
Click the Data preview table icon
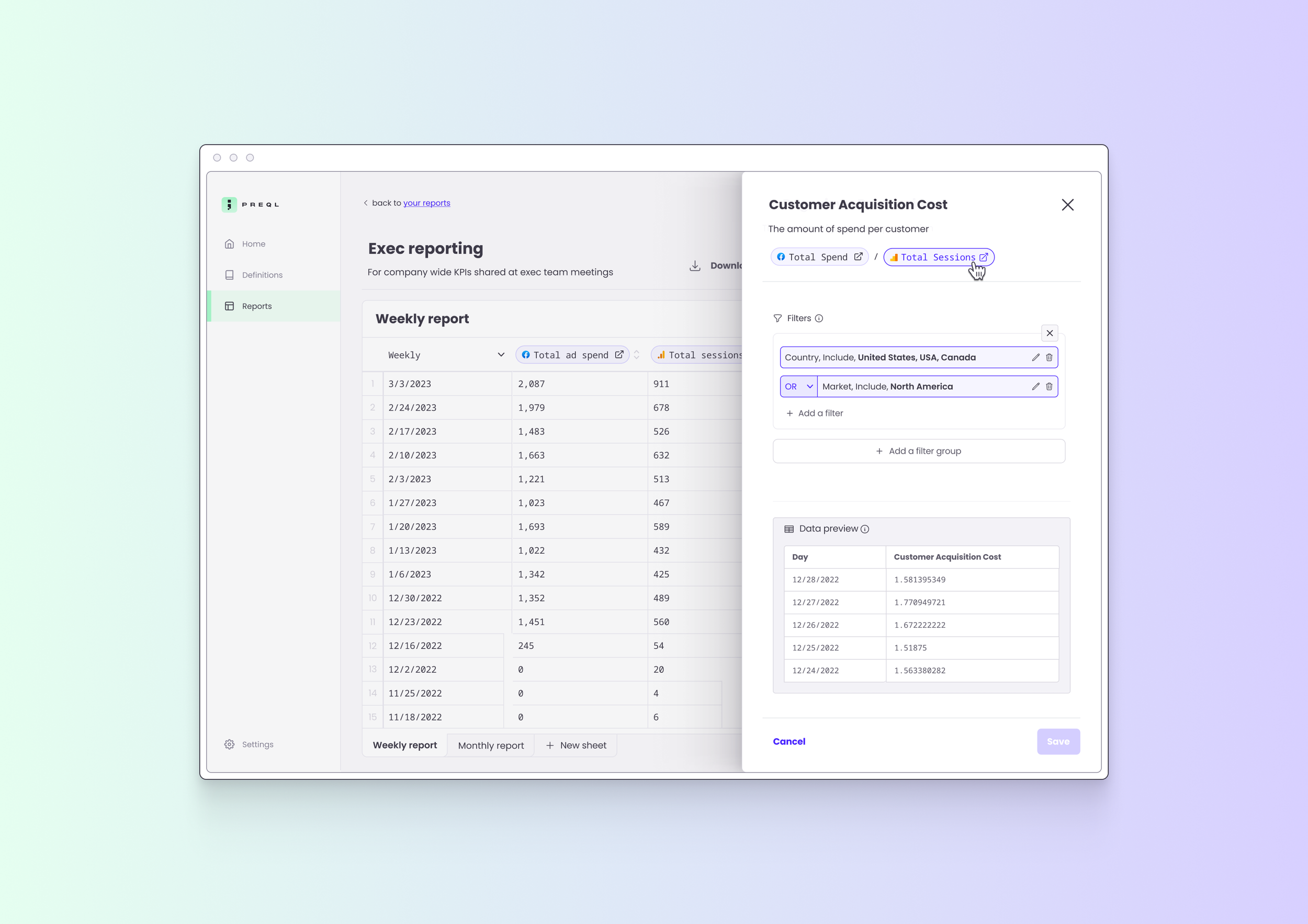[789, 529]
